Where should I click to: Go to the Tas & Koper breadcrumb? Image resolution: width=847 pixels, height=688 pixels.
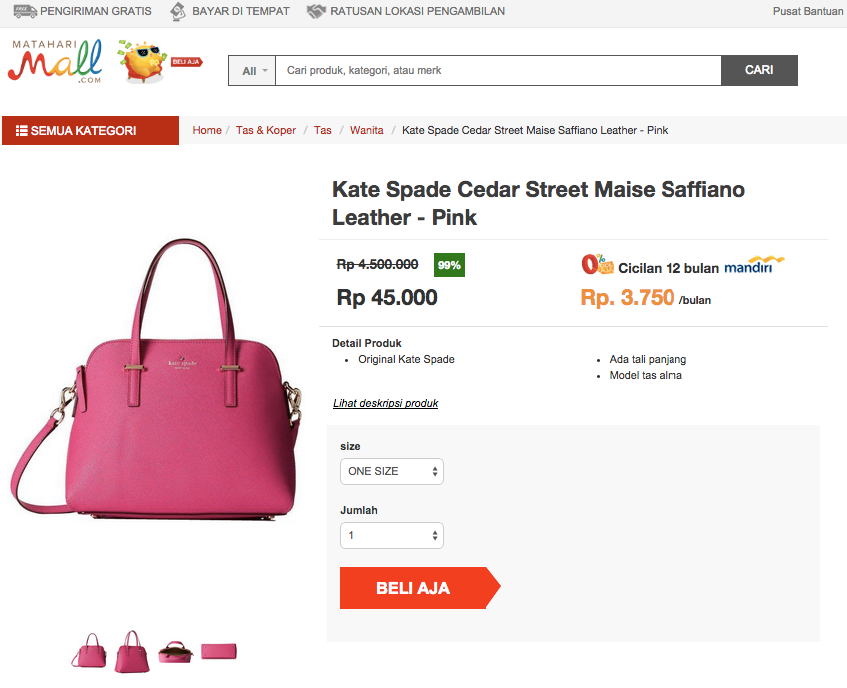[266, 130]
